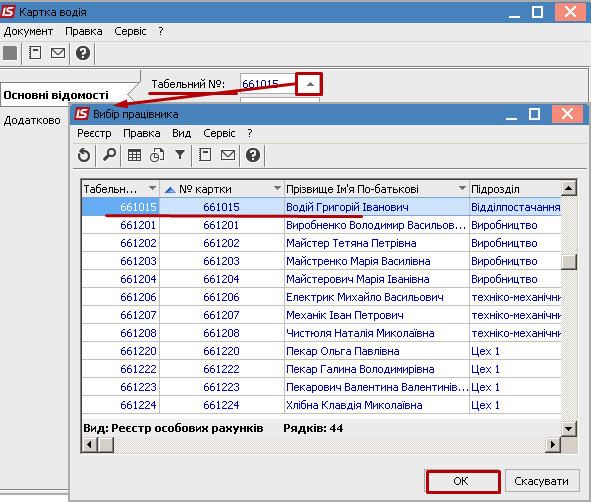
Task: Open Прізвище Ім'я По-батькові column dropdown
Action: point(462,188)
